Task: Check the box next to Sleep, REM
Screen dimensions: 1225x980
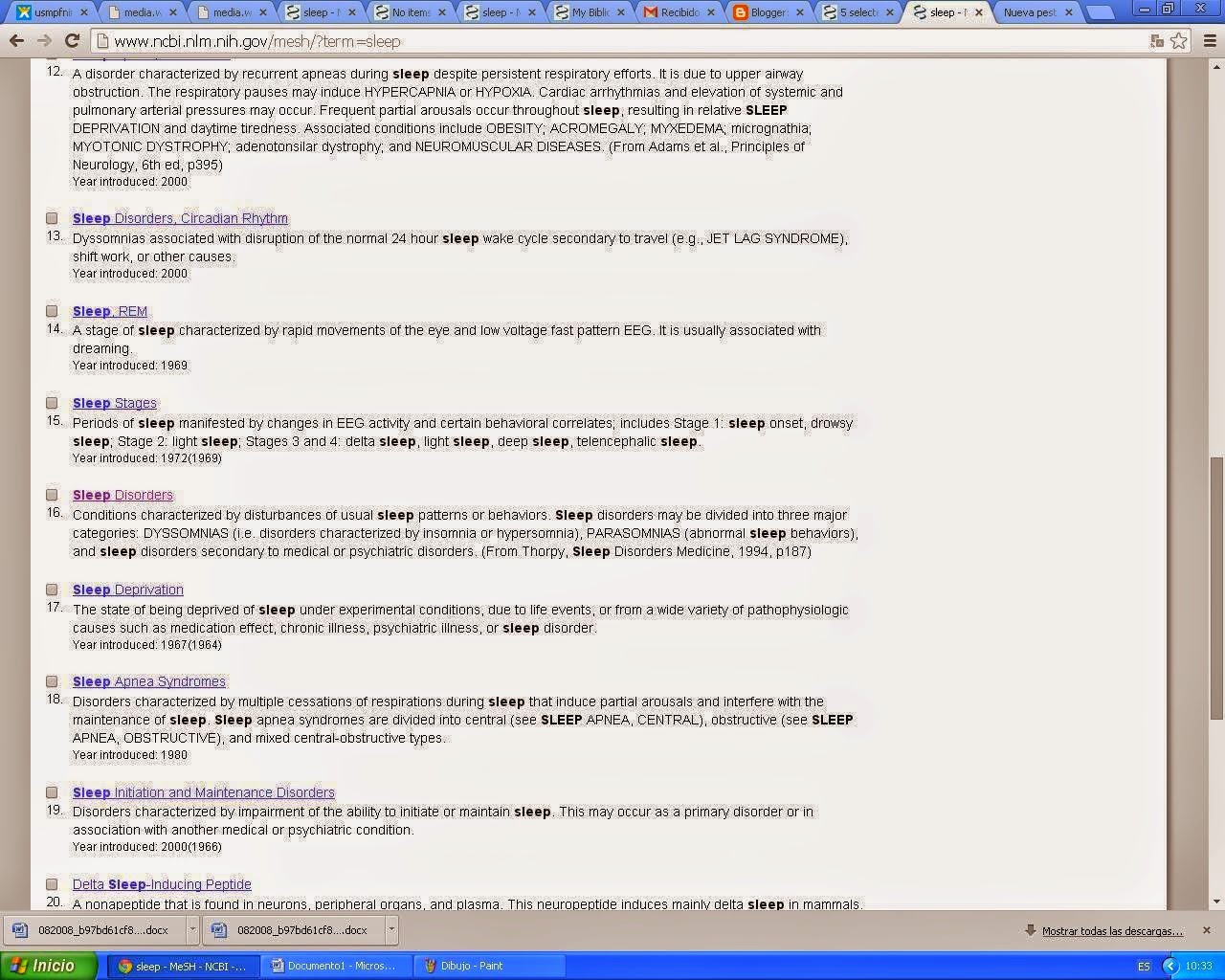Action: point(52,310)
